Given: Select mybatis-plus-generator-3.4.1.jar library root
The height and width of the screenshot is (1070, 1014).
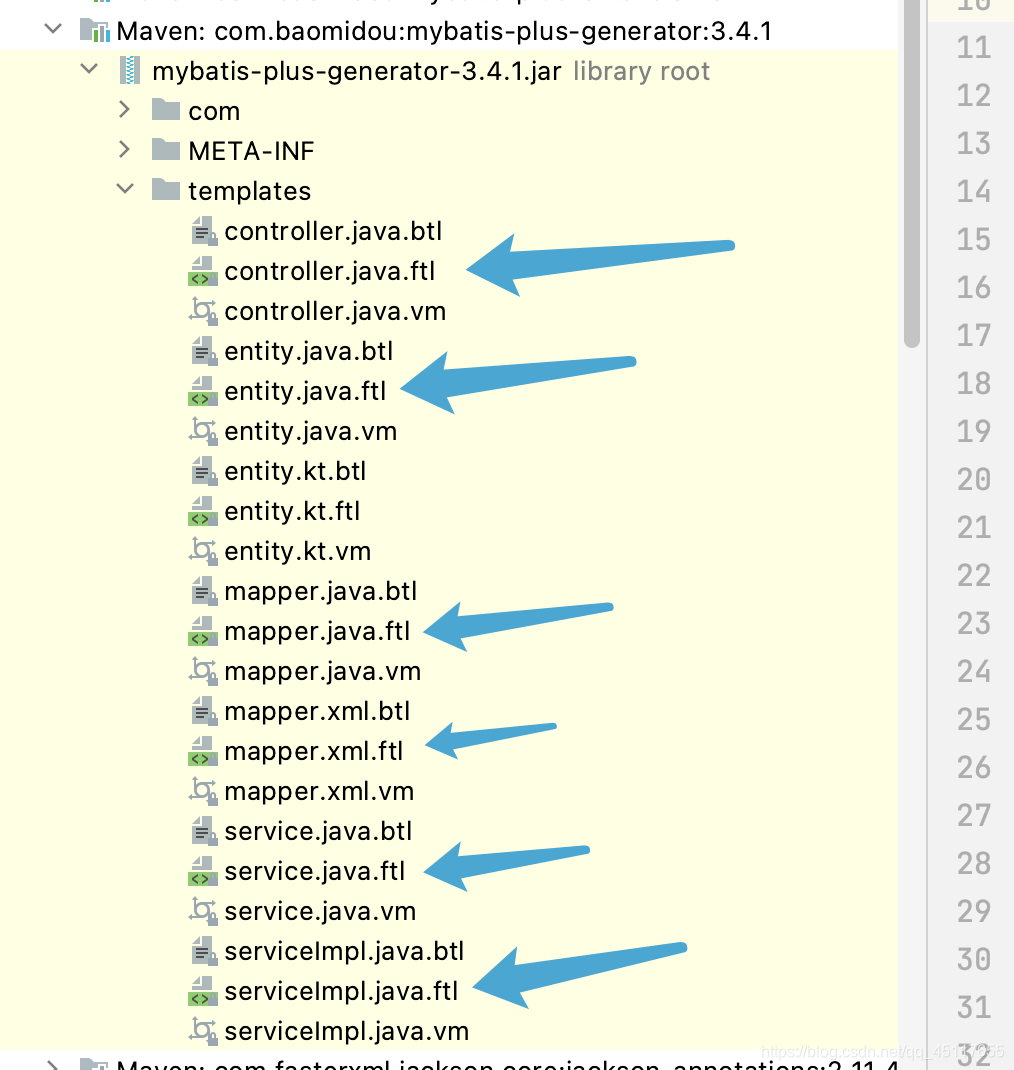Looking at the screenshot, I should [x=356, y=71].
